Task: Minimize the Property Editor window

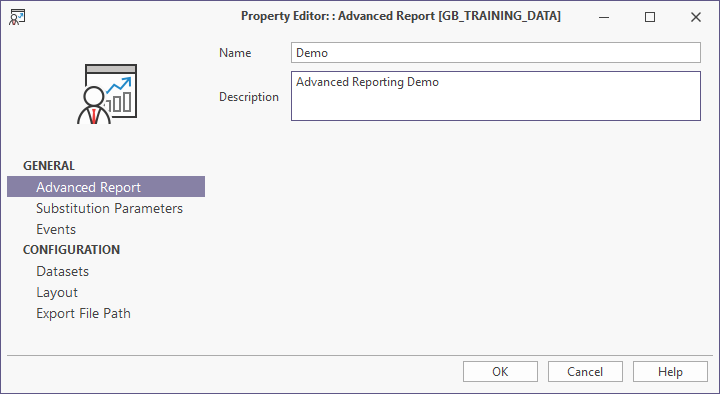Action: point(604,17)
